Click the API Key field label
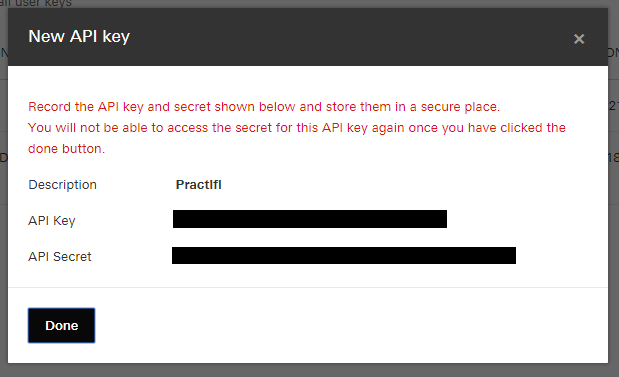Viewport: 619px width, 377px height. (52, 221)
